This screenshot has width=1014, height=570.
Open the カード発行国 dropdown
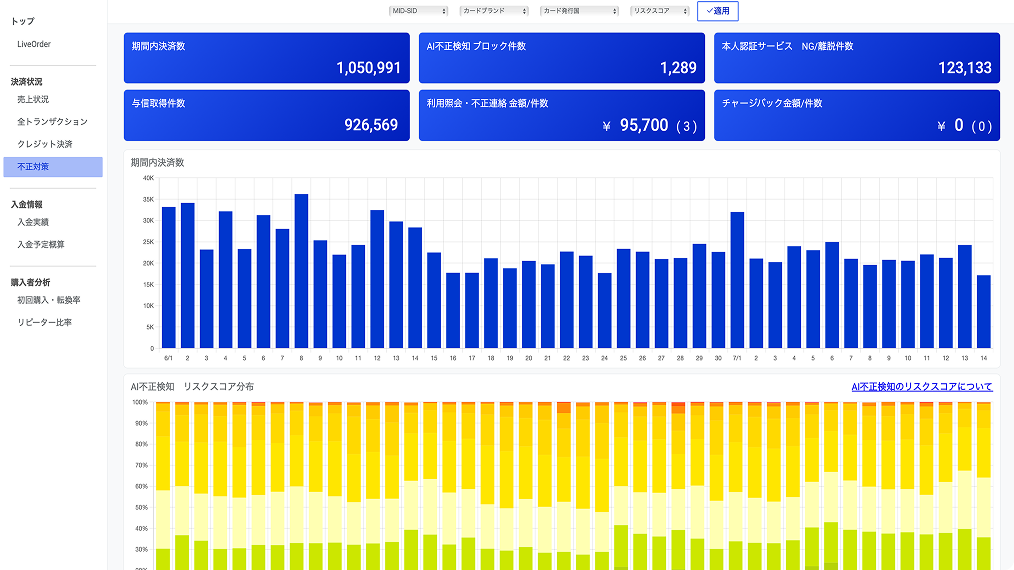point(580,11)
